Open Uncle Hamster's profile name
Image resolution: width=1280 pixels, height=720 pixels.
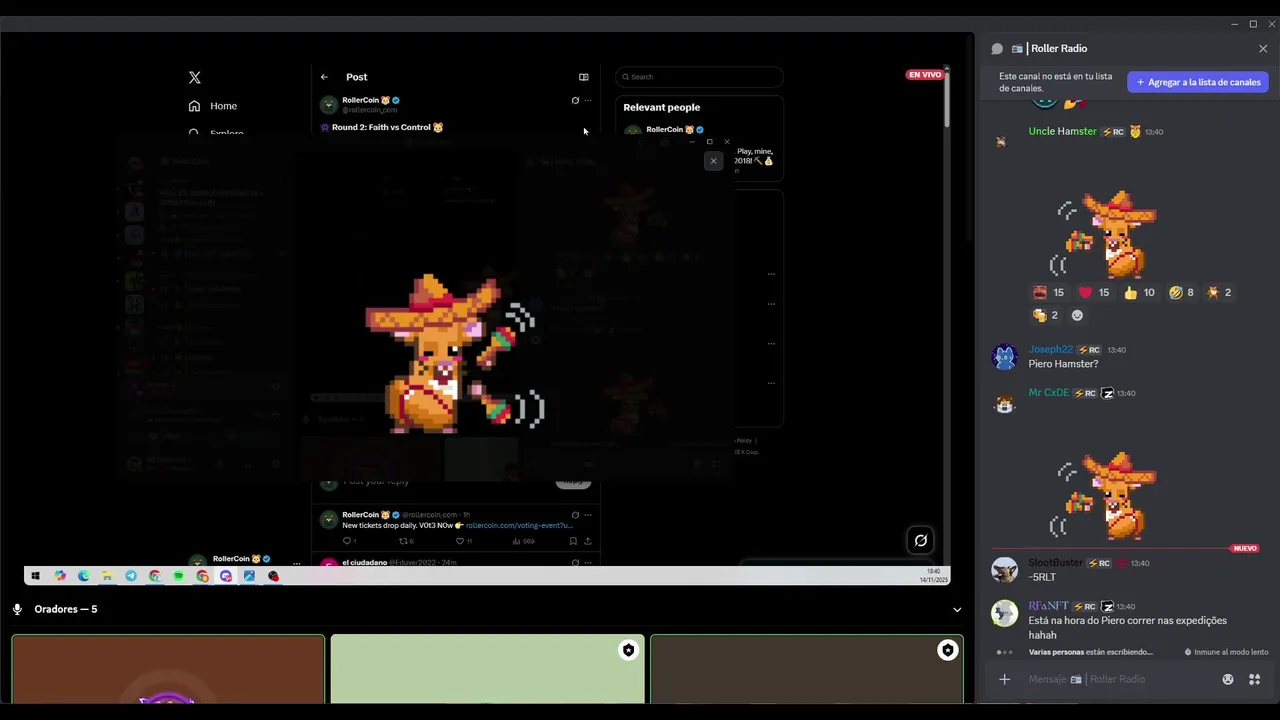(x=1062, y=131)
